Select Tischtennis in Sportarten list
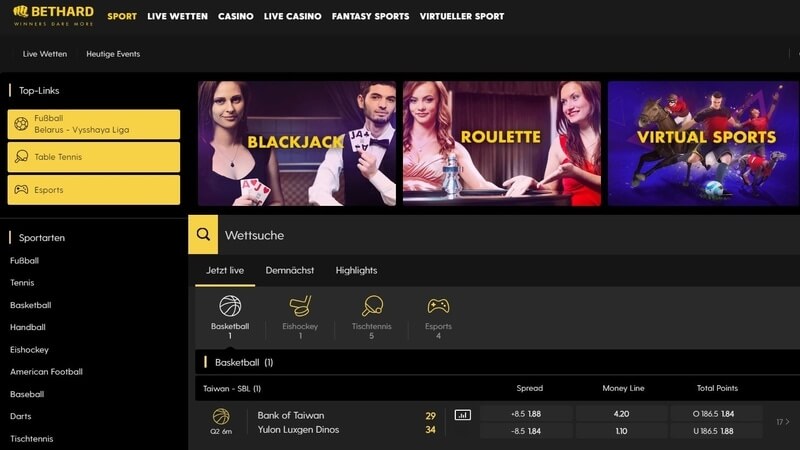This screenshot has width=800, height=450. point(32,438)
